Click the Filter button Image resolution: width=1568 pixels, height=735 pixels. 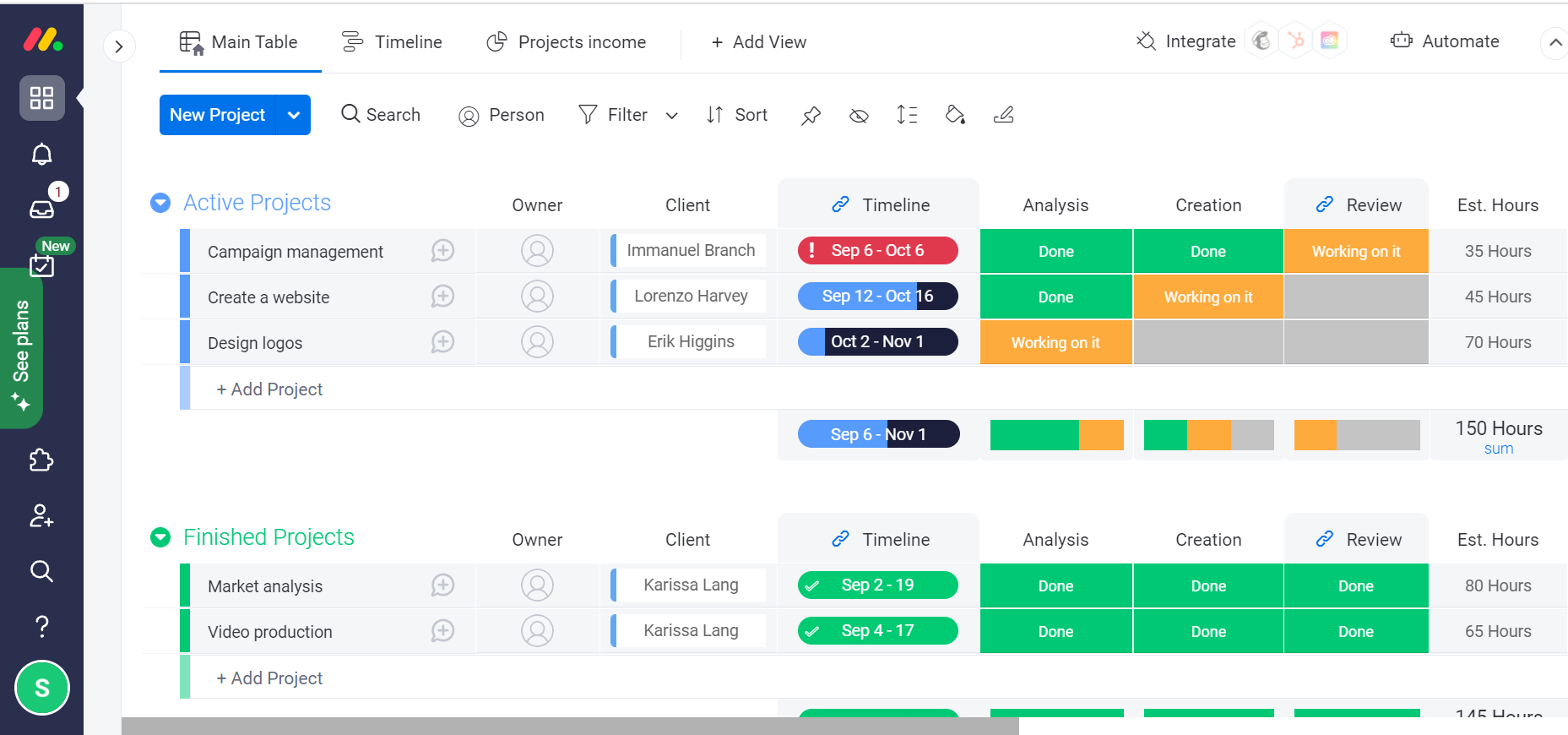(x=613, y=115)
